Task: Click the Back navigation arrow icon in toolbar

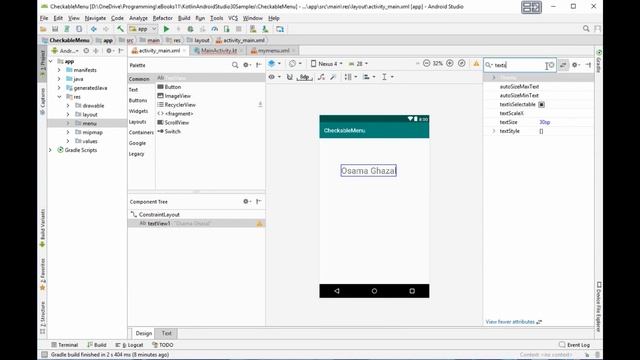Action: point(94,29)
